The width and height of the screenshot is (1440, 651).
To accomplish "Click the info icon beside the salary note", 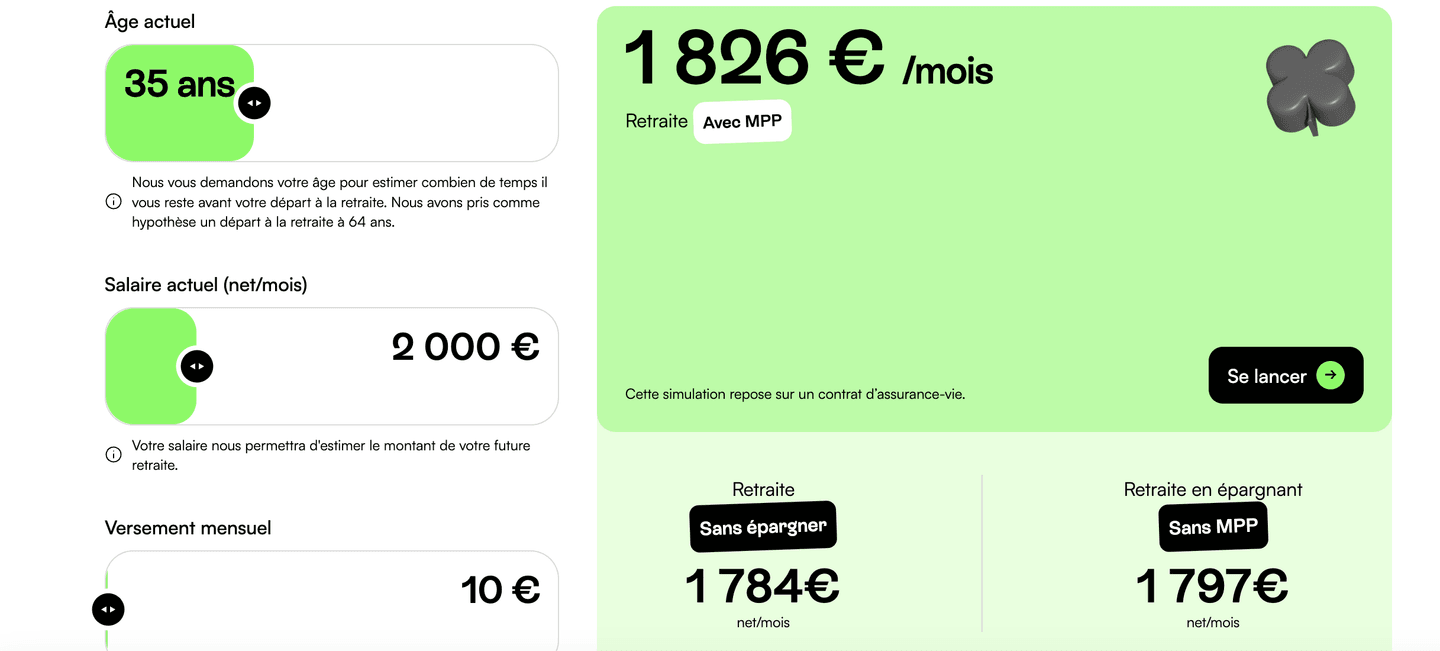I will 113,455.
